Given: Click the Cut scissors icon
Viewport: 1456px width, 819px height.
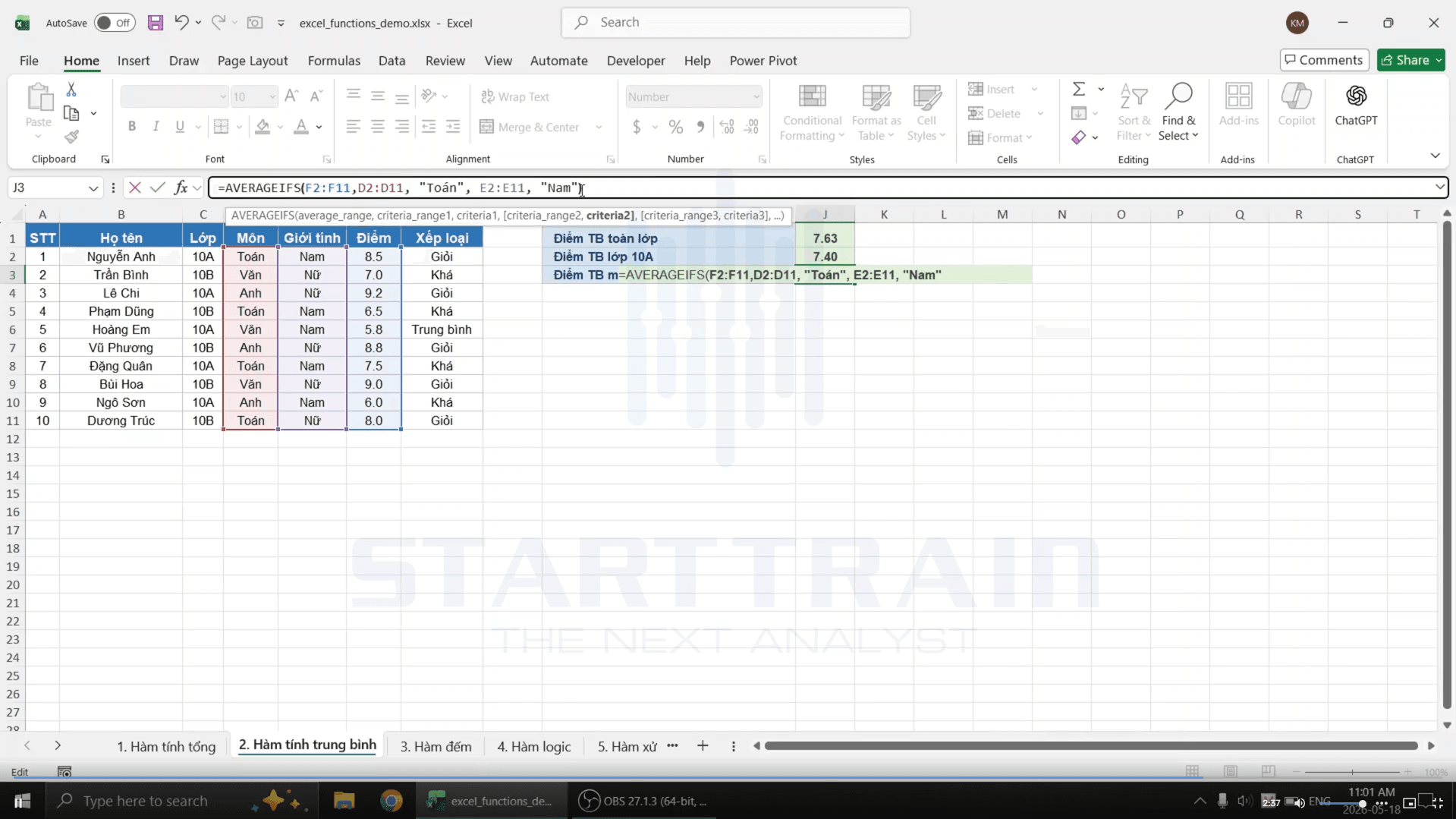Looking at the screenshot, I should 71,90.
